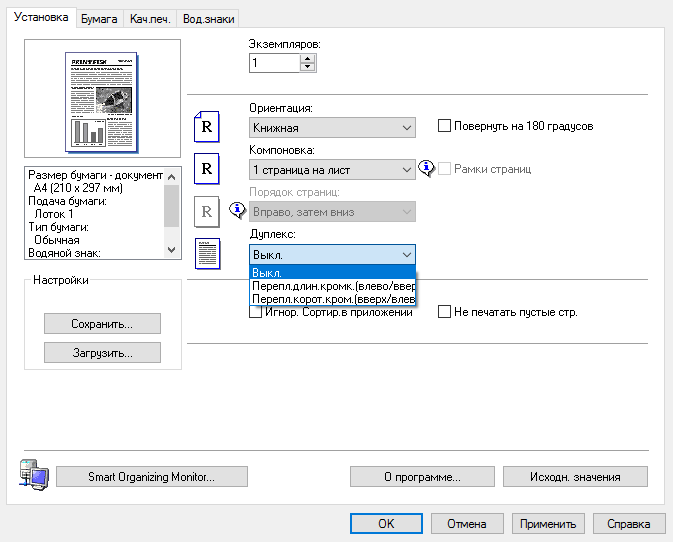Click the Smart Organizing Monitor computer icon
The width and height of the screenshot is (673, 542).
coord(31,474)
